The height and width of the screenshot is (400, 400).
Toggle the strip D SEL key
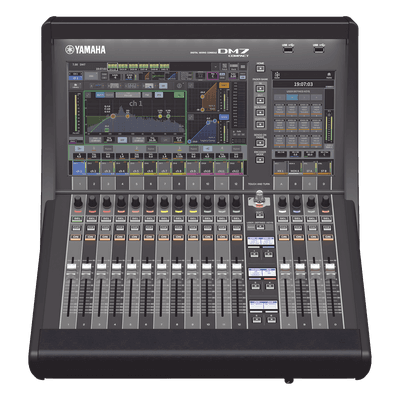tap(326, 219)
